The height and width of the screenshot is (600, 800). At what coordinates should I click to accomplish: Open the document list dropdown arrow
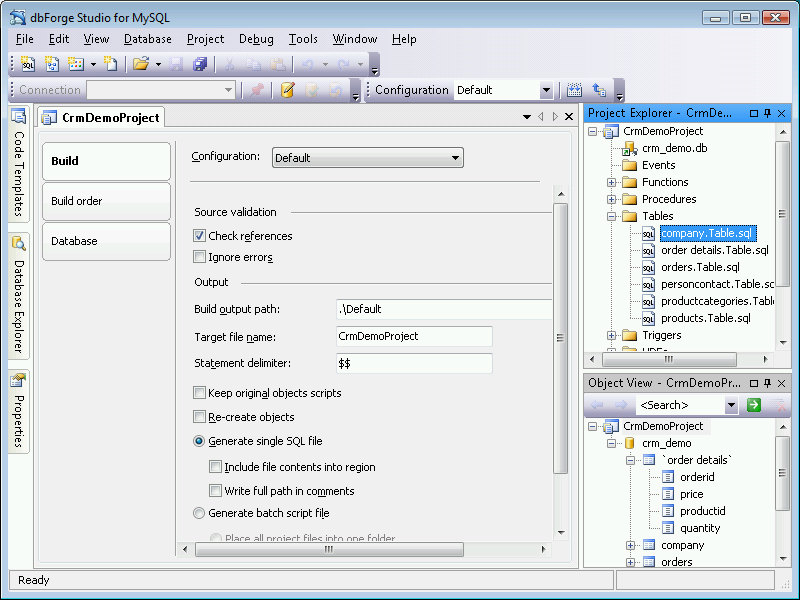[527, 117]
